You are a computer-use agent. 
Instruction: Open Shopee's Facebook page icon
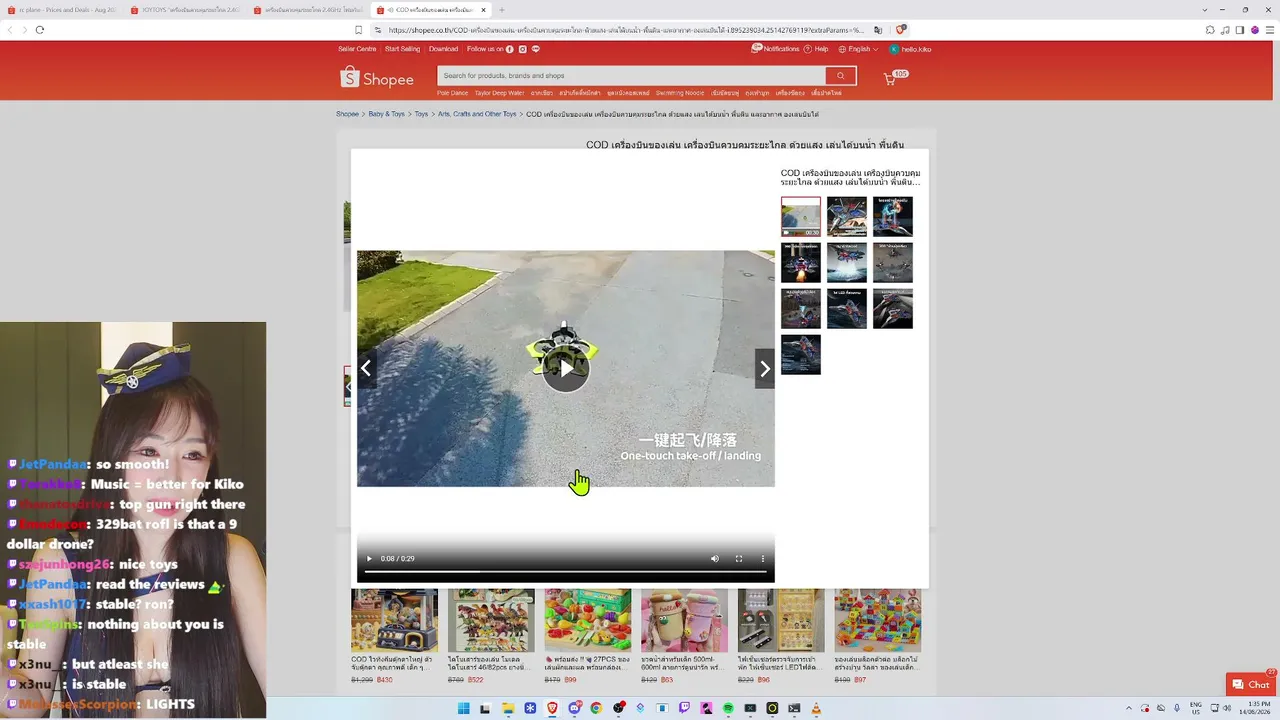pyautogui.click(x=510, y=49)
